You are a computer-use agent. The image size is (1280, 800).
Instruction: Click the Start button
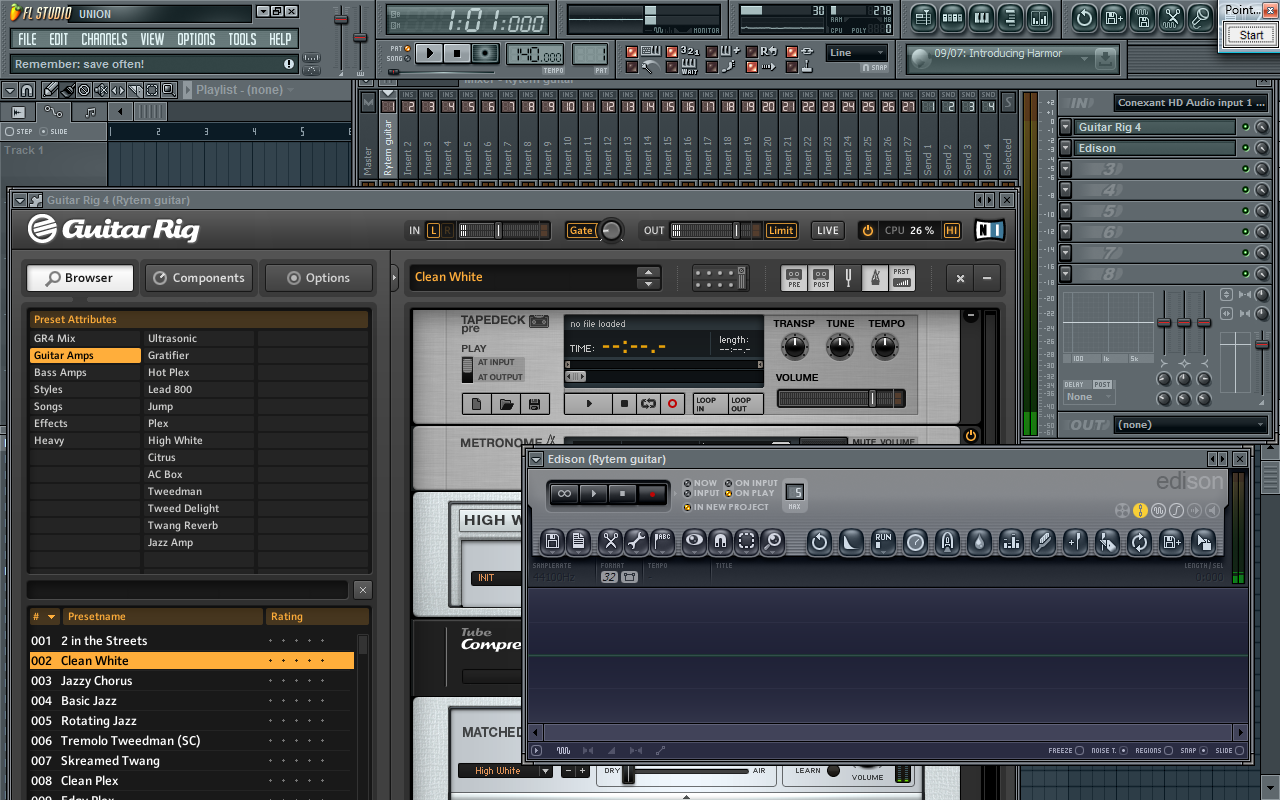point(1251,35)
